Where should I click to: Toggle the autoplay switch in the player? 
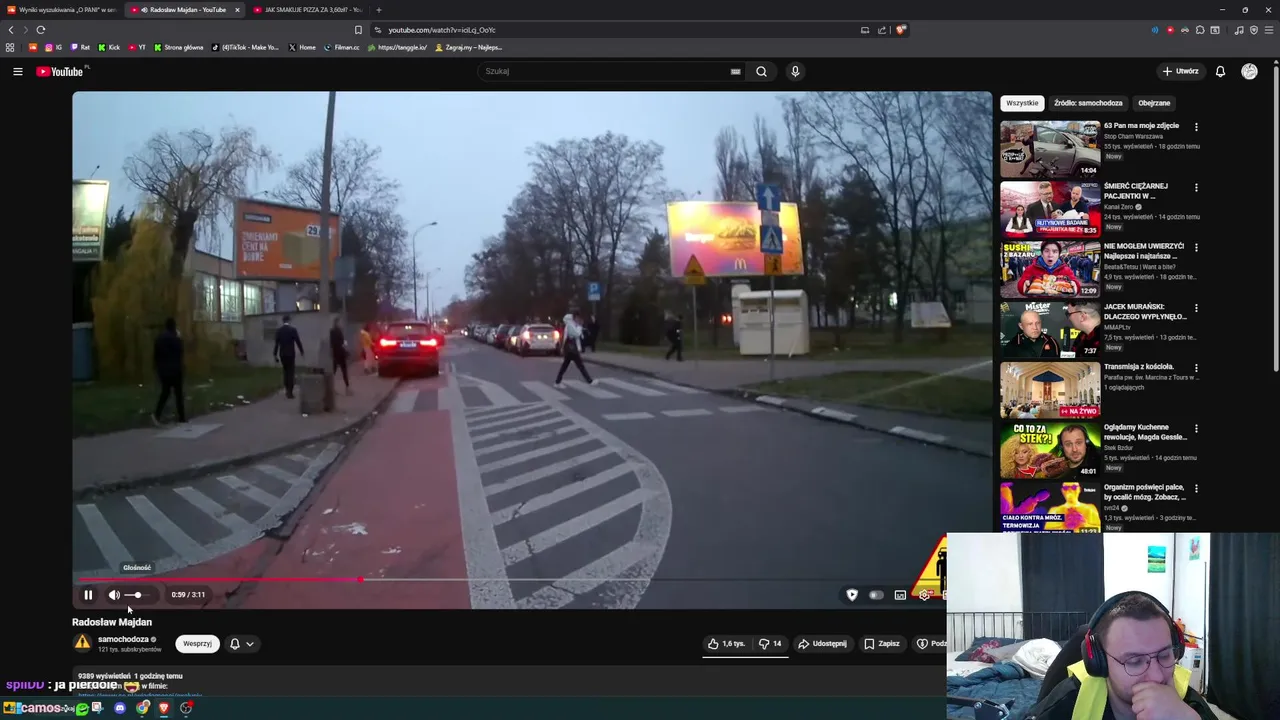876,595
